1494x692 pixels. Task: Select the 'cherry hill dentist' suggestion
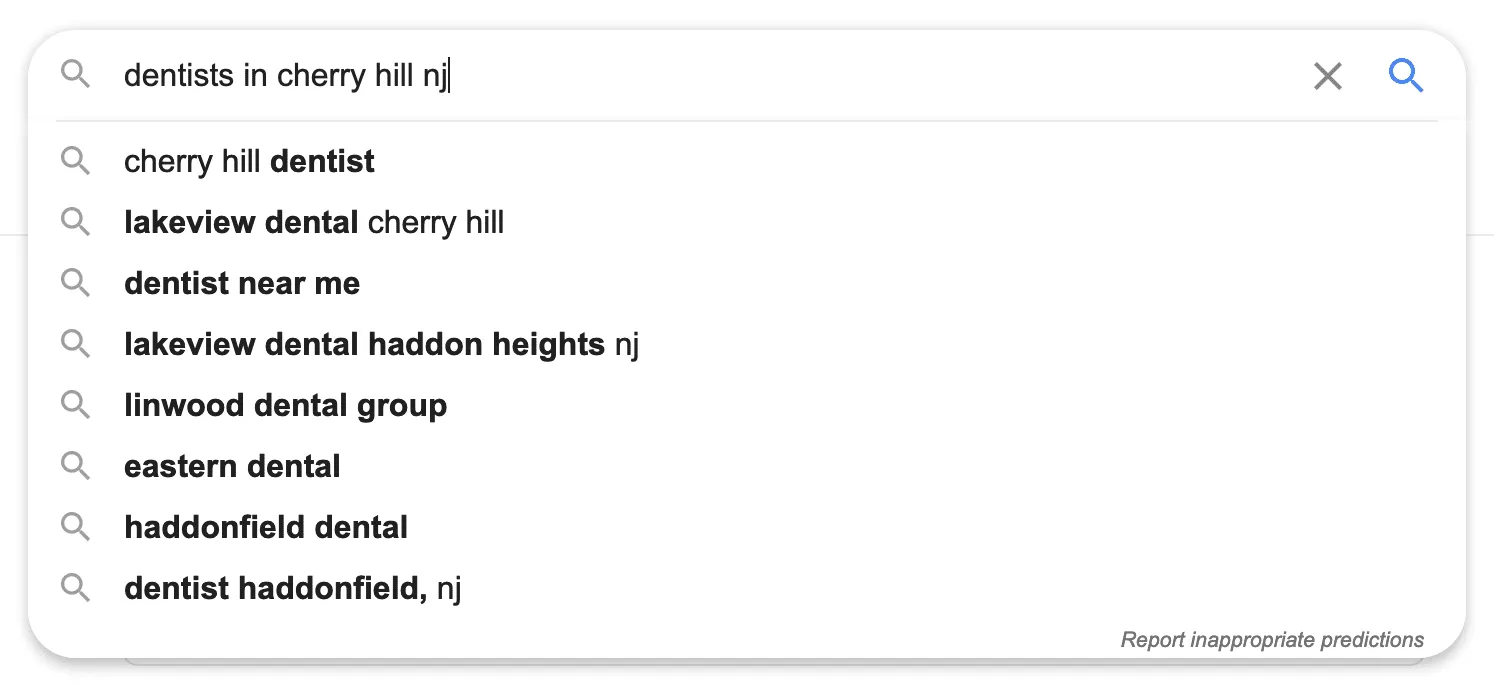(248, 161)
